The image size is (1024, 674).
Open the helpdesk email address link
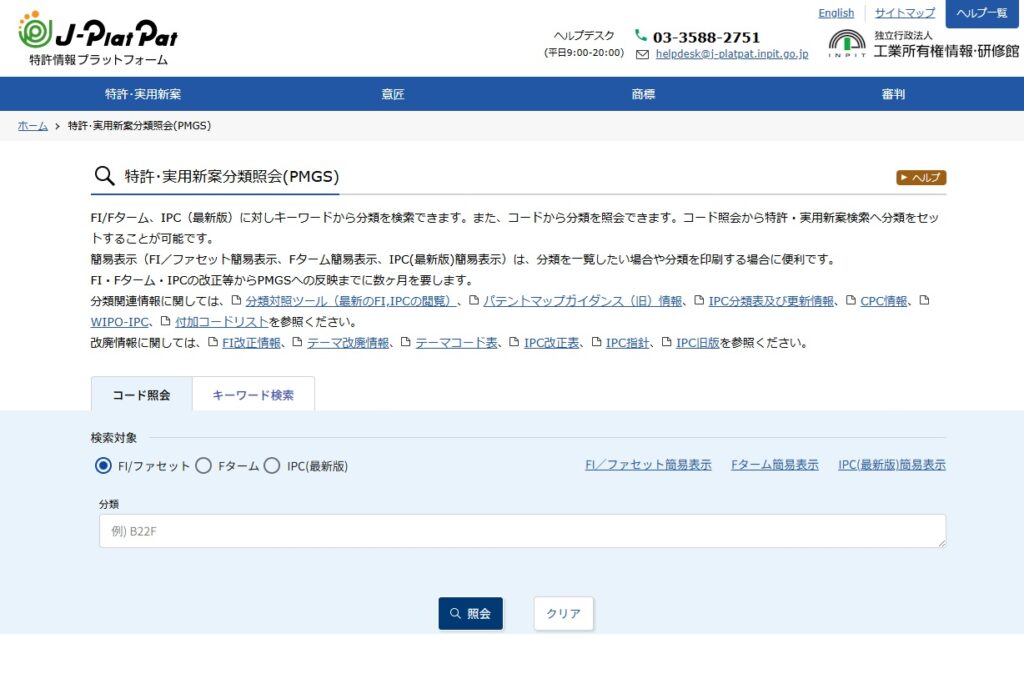731,54
